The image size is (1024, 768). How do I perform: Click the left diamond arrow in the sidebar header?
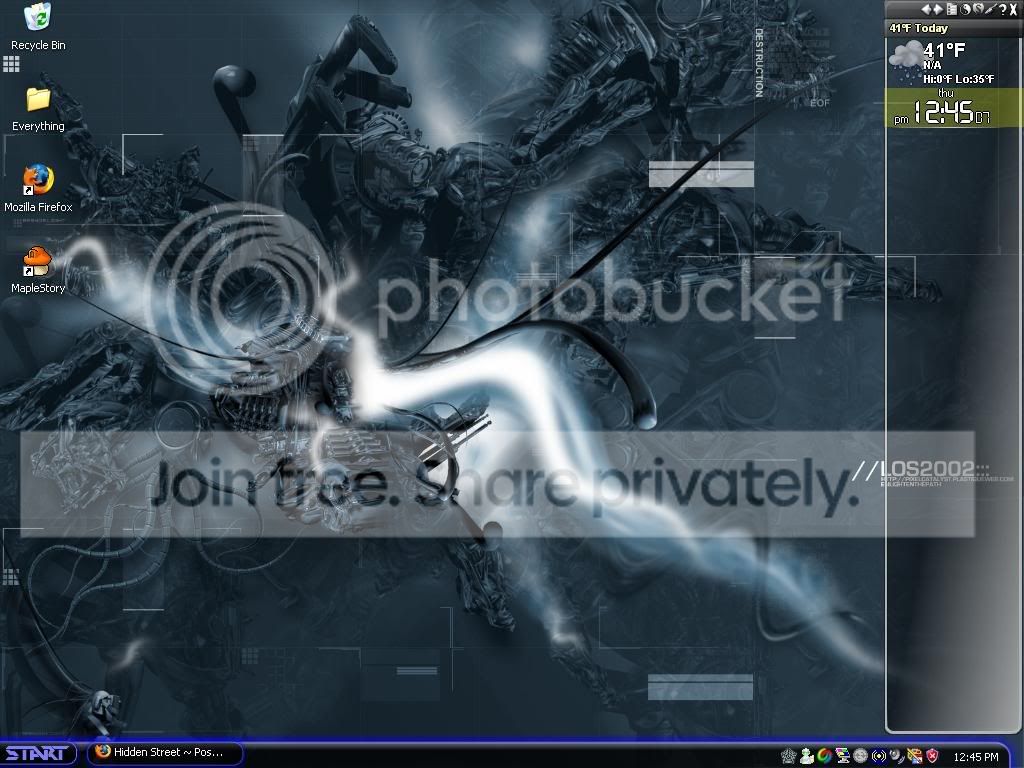(x=927, y=9)
